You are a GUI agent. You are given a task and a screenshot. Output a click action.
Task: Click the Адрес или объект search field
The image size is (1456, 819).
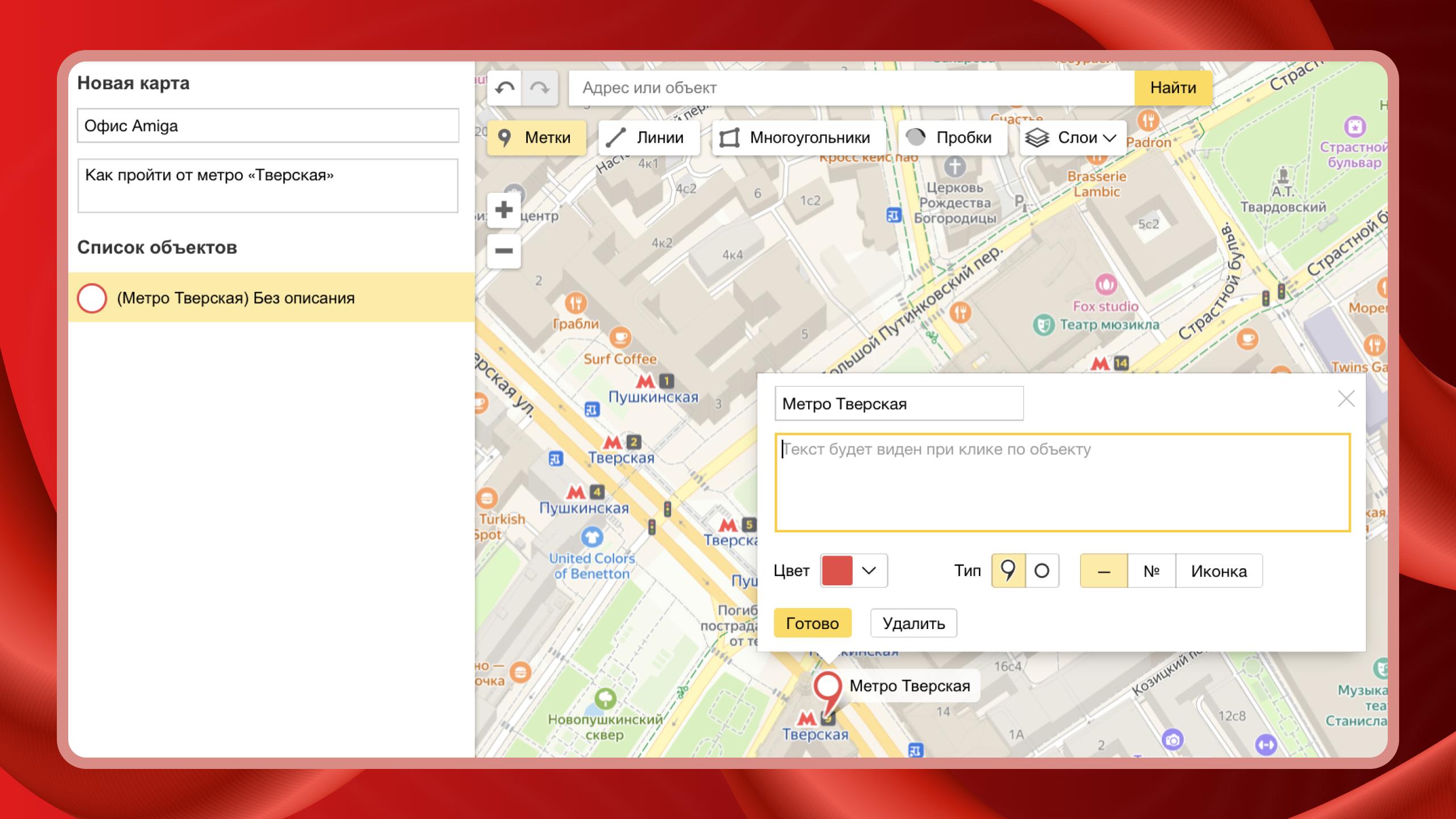(851, 88)
